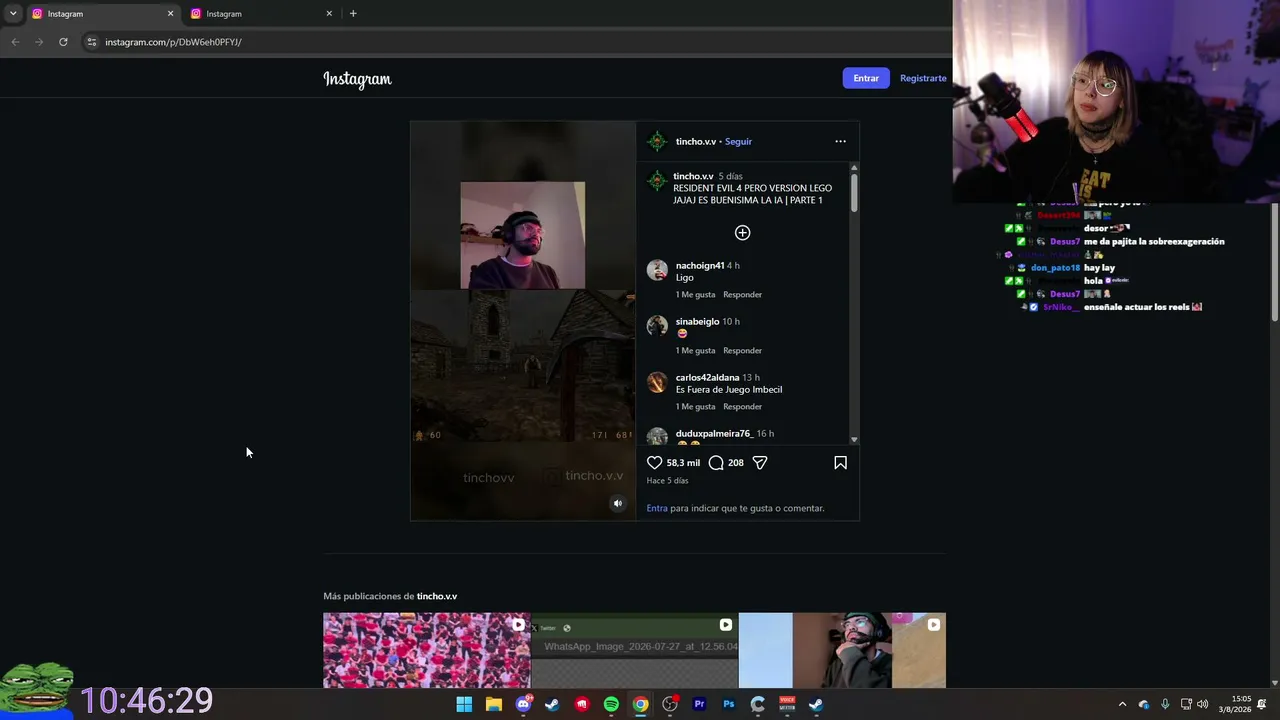Click the Hace 5 días timestamp
The width and height of the screenshot is (1280, 720).
click(667, 481)
